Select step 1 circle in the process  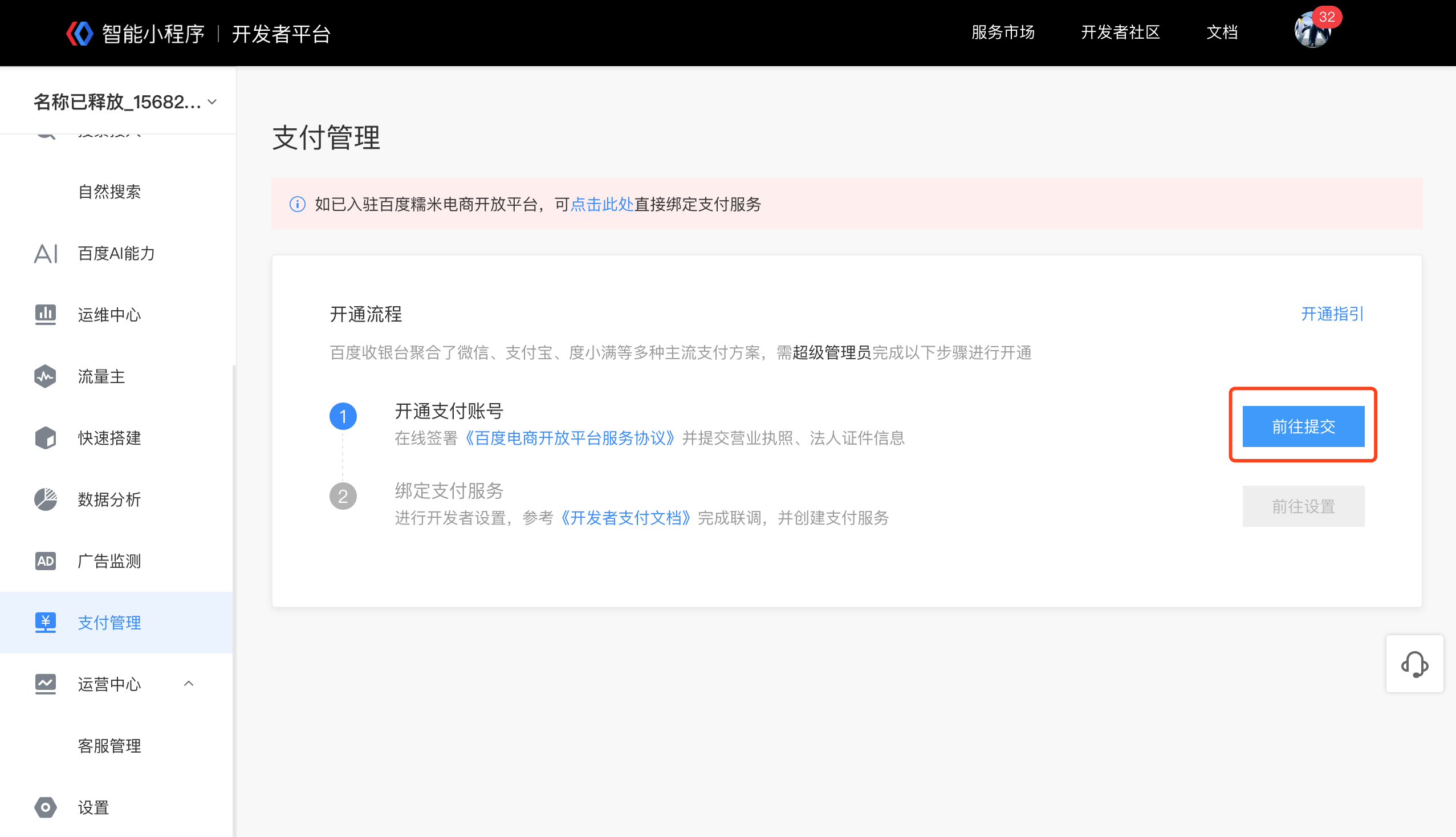point(343,416)
